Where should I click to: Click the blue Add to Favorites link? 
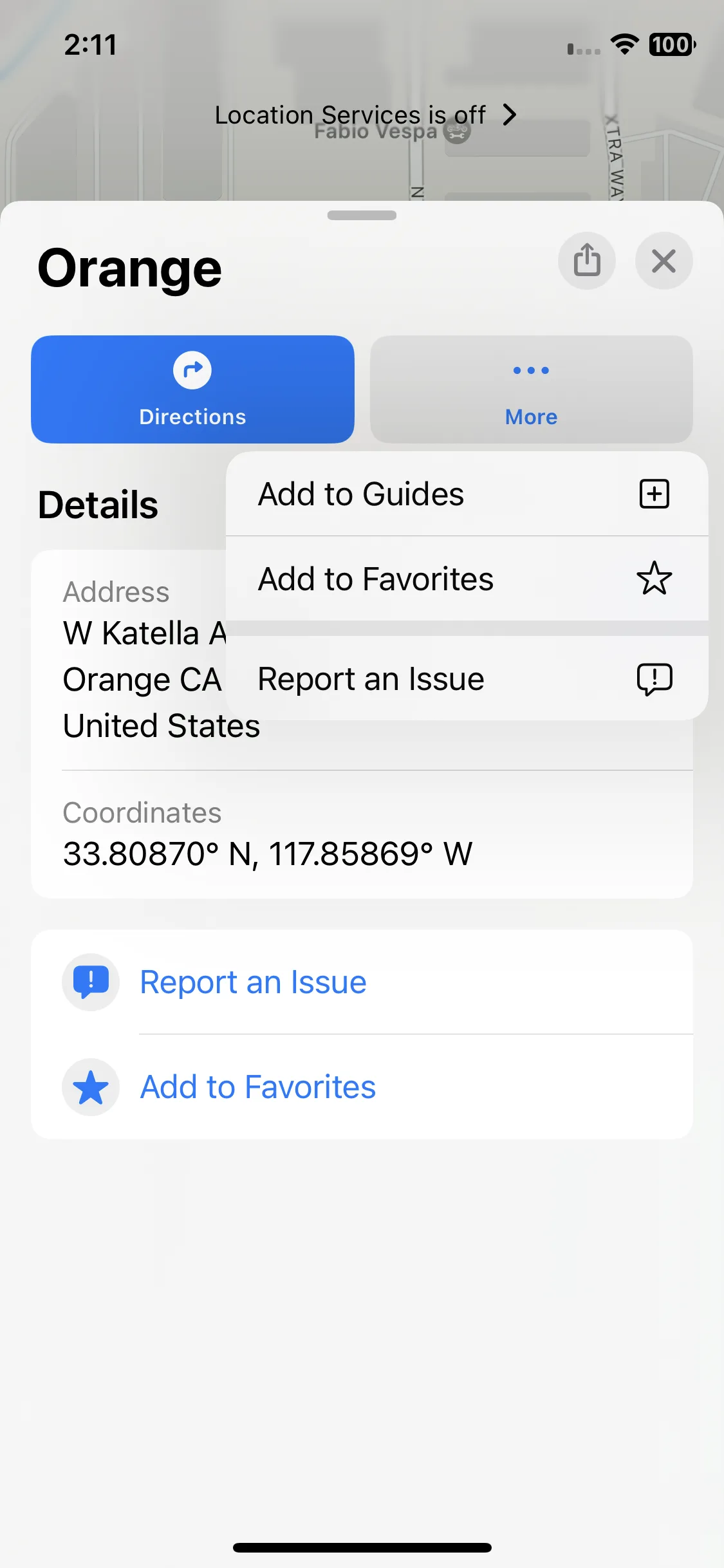258,1087
